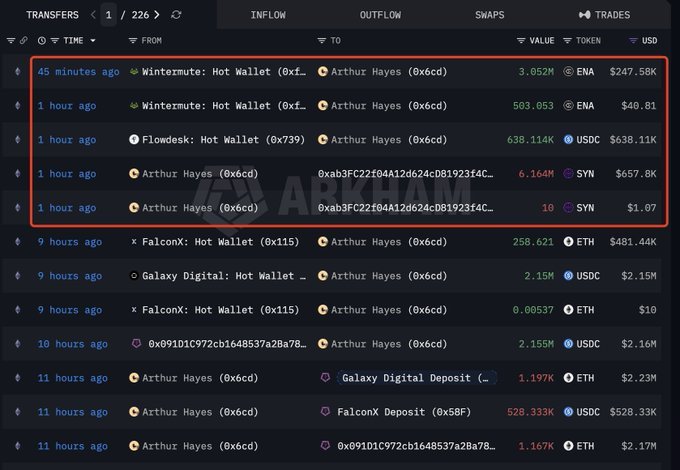Open Arthur Hayes sender in 1.197K ETH row

(x=200, y=378)
